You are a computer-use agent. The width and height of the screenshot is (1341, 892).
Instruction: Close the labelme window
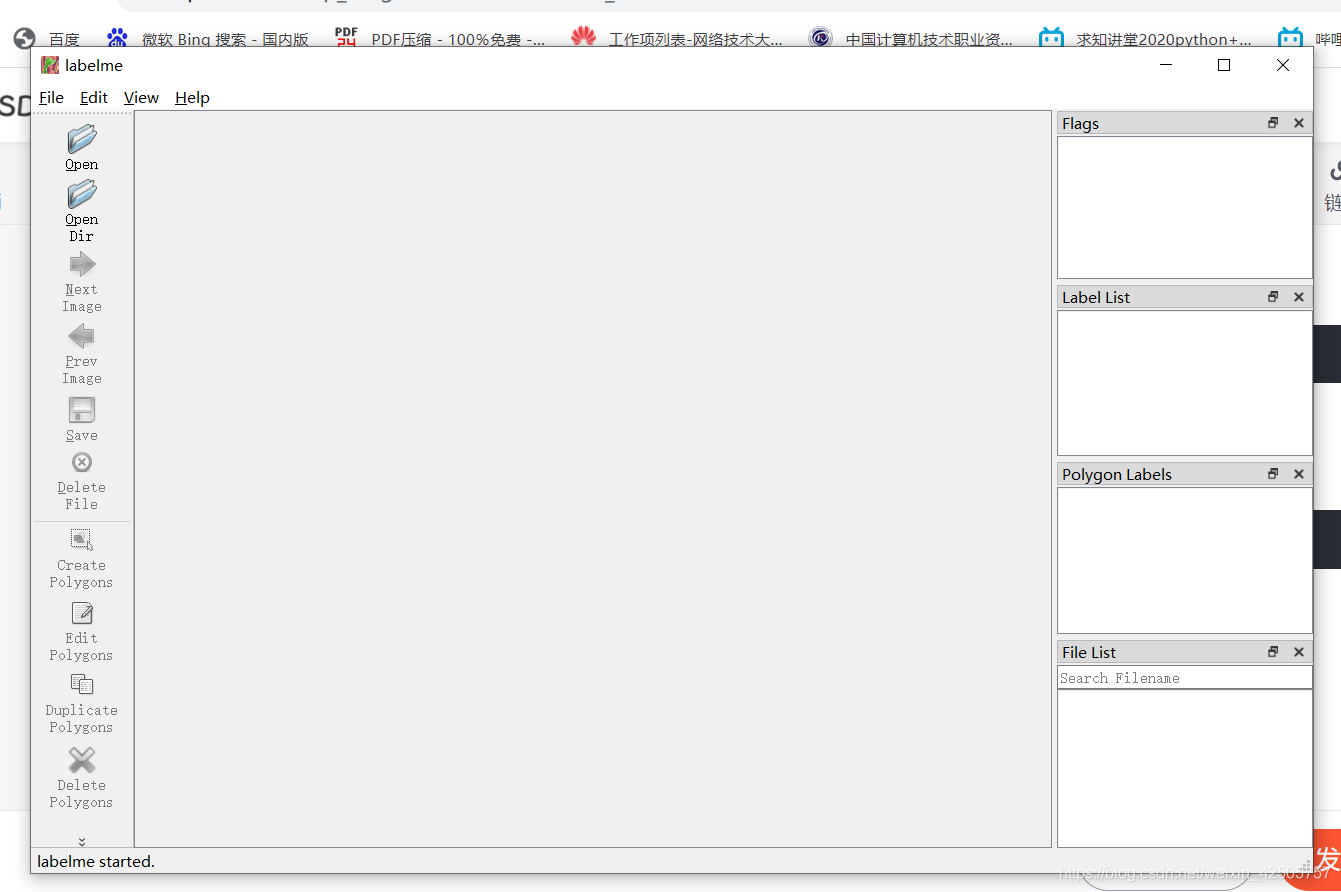click(1283, 65)
